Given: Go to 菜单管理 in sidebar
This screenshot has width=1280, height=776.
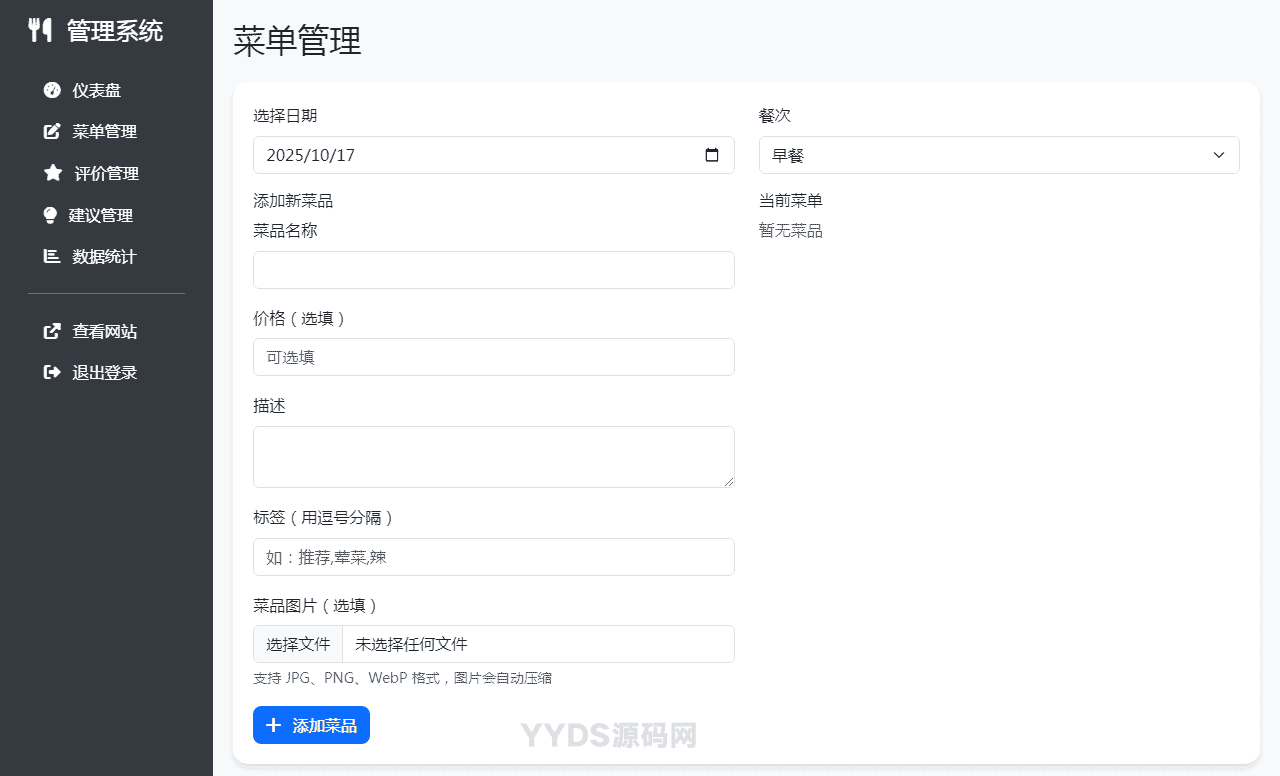Looking at the screenshot, I should (106, 131).
